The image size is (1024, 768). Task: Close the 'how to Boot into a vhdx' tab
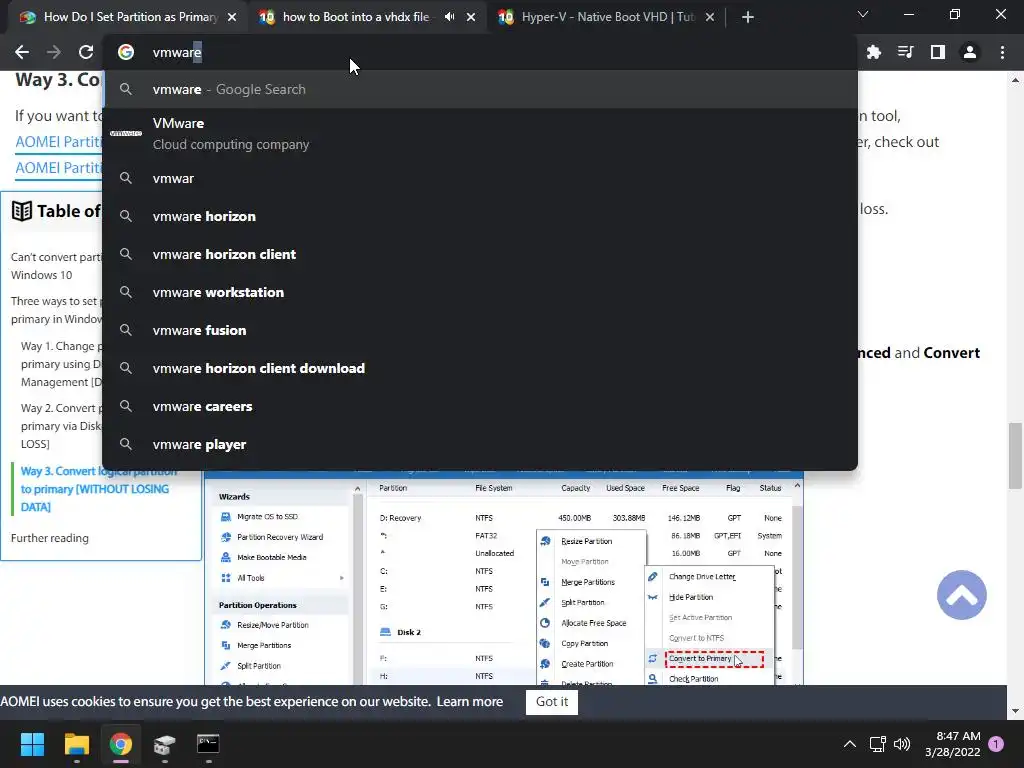(x=471, y=17)
